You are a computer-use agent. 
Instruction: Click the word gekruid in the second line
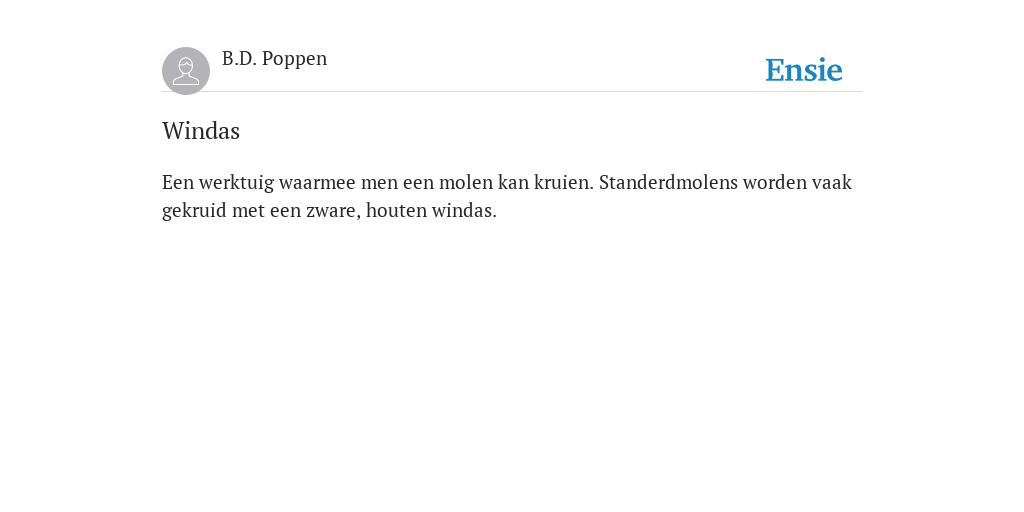(x=195, y=212)
